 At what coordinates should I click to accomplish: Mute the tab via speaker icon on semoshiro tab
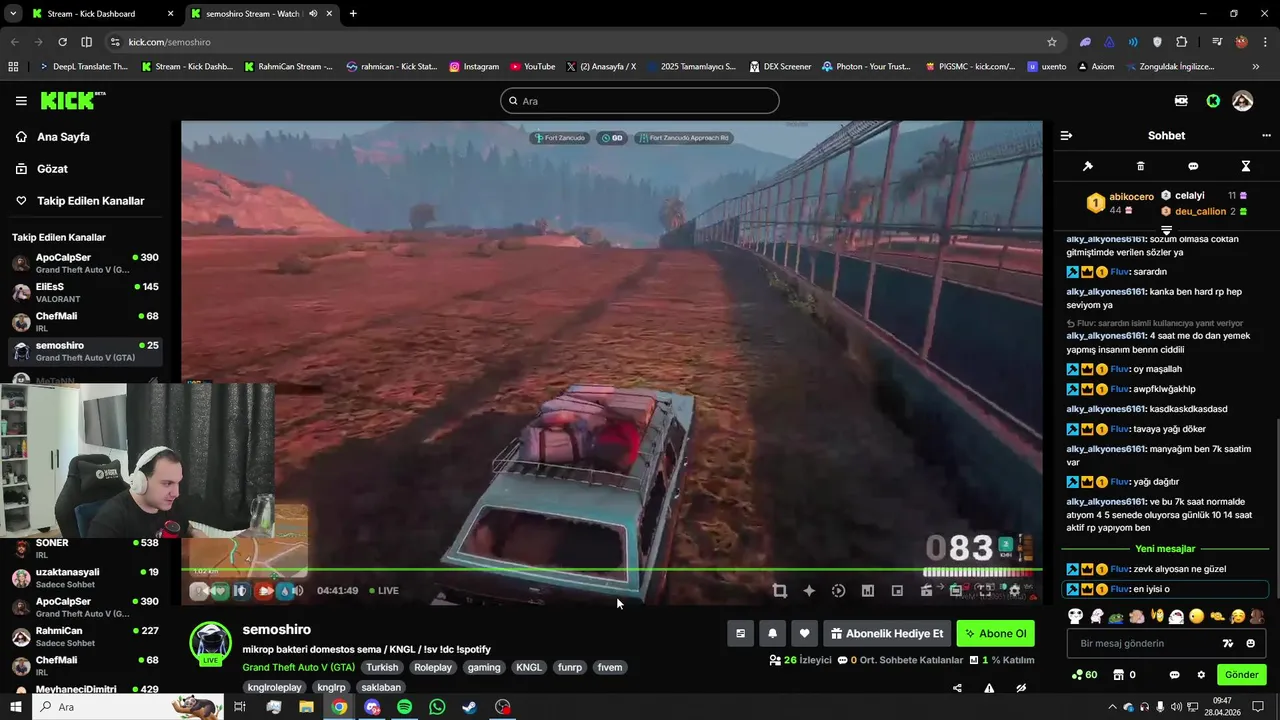coord(314,14)
